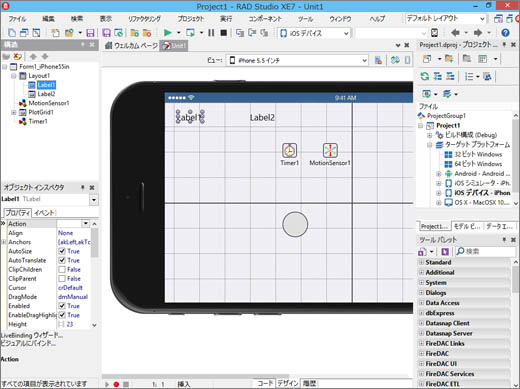Click the back navigation arrow icon
Viewport: 520px width, 389px height.
(x=455, y=33)
